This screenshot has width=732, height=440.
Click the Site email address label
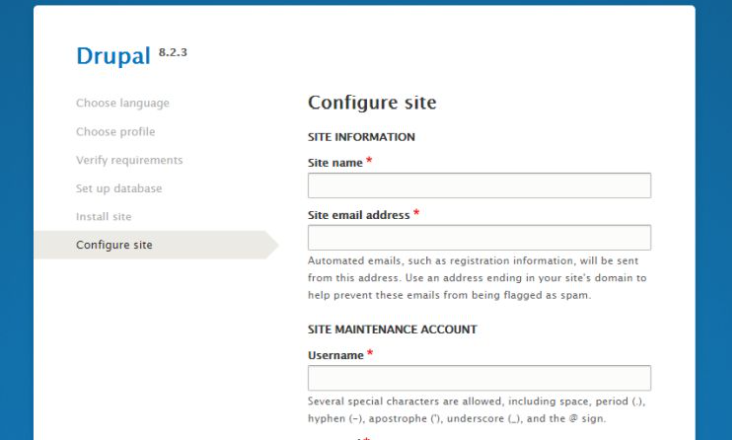pos(359,215)
